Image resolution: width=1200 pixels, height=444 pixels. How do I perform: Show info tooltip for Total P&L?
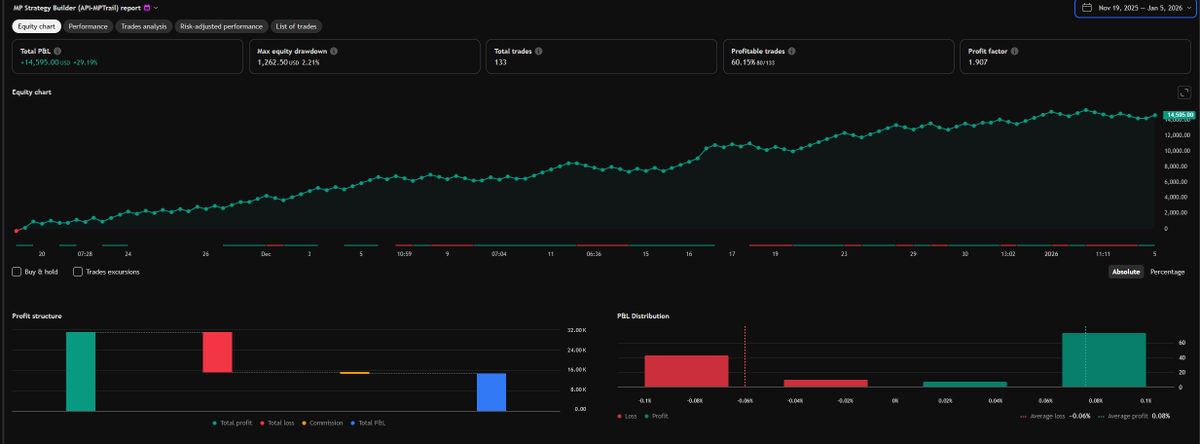56,50
